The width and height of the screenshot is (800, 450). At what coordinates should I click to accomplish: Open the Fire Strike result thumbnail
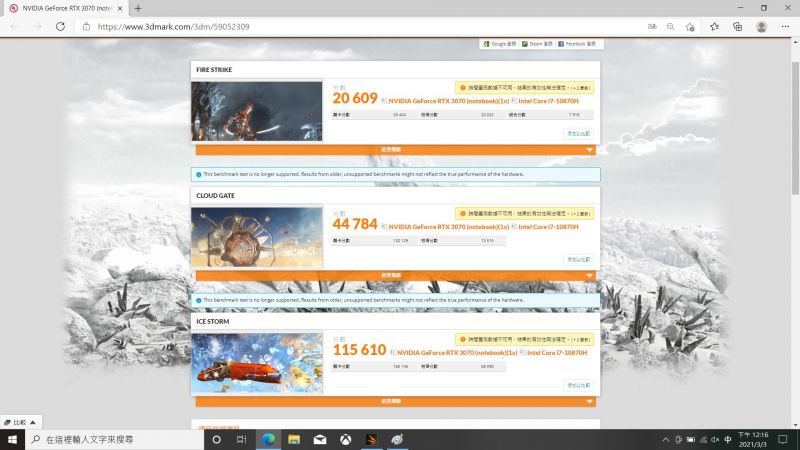coord(257,111)
